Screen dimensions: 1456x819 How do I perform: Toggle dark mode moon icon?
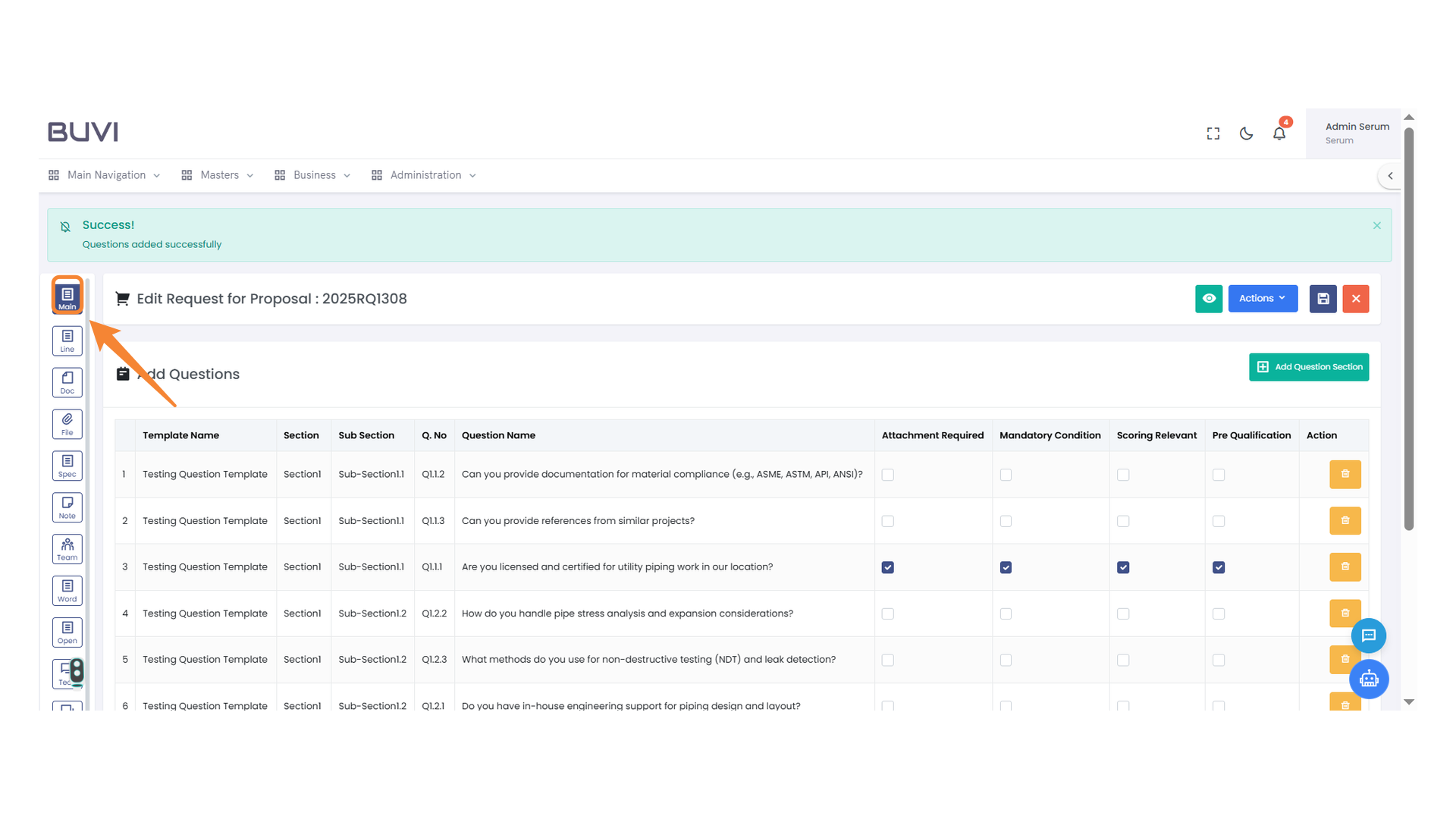1246,133
